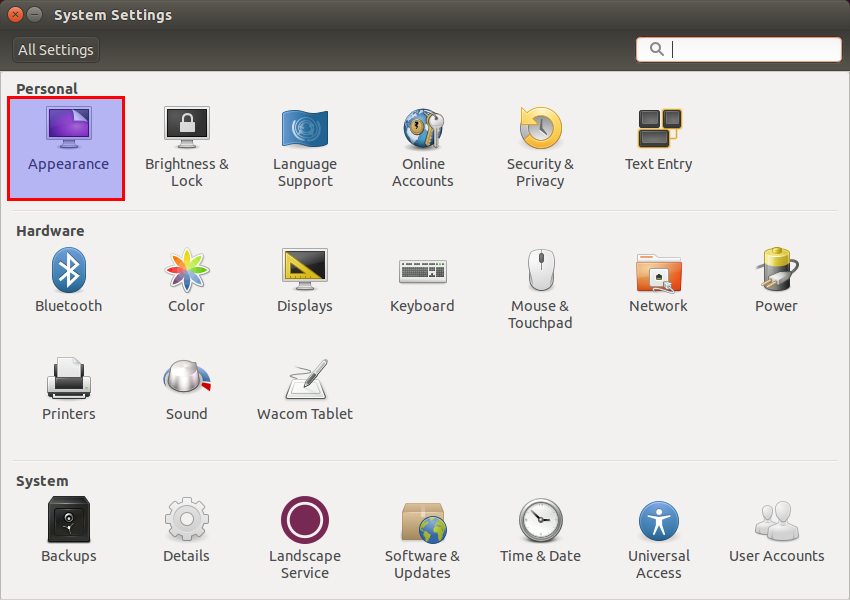Open Wacom Tablet settings

tap(305, 389)
